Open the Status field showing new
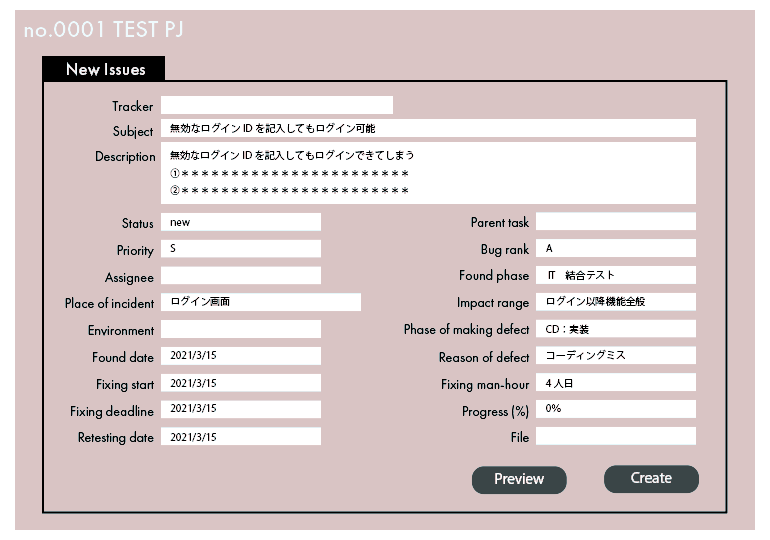The height and width of the screenshot is (540, 770). click(x=241, y=222)
